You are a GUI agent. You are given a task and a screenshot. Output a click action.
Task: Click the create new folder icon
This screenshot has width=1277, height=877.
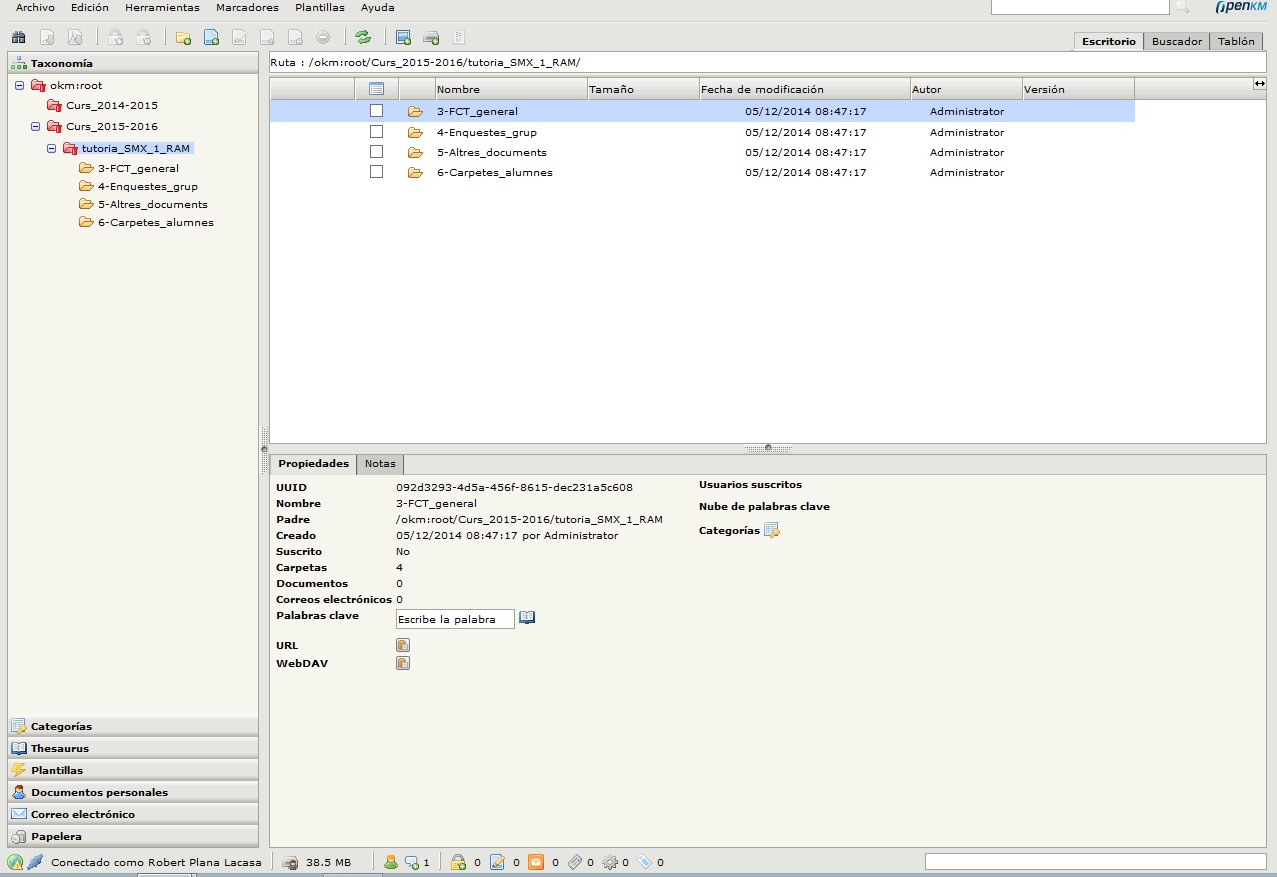(x=183, y=38)
